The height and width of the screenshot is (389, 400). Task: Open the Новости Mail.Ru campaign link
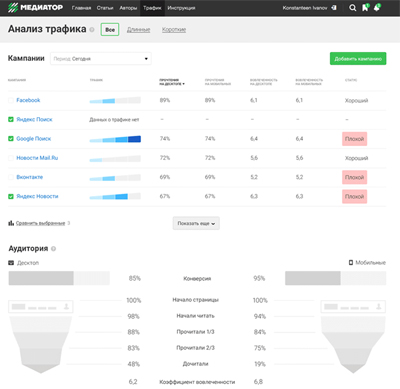[37, 158]
